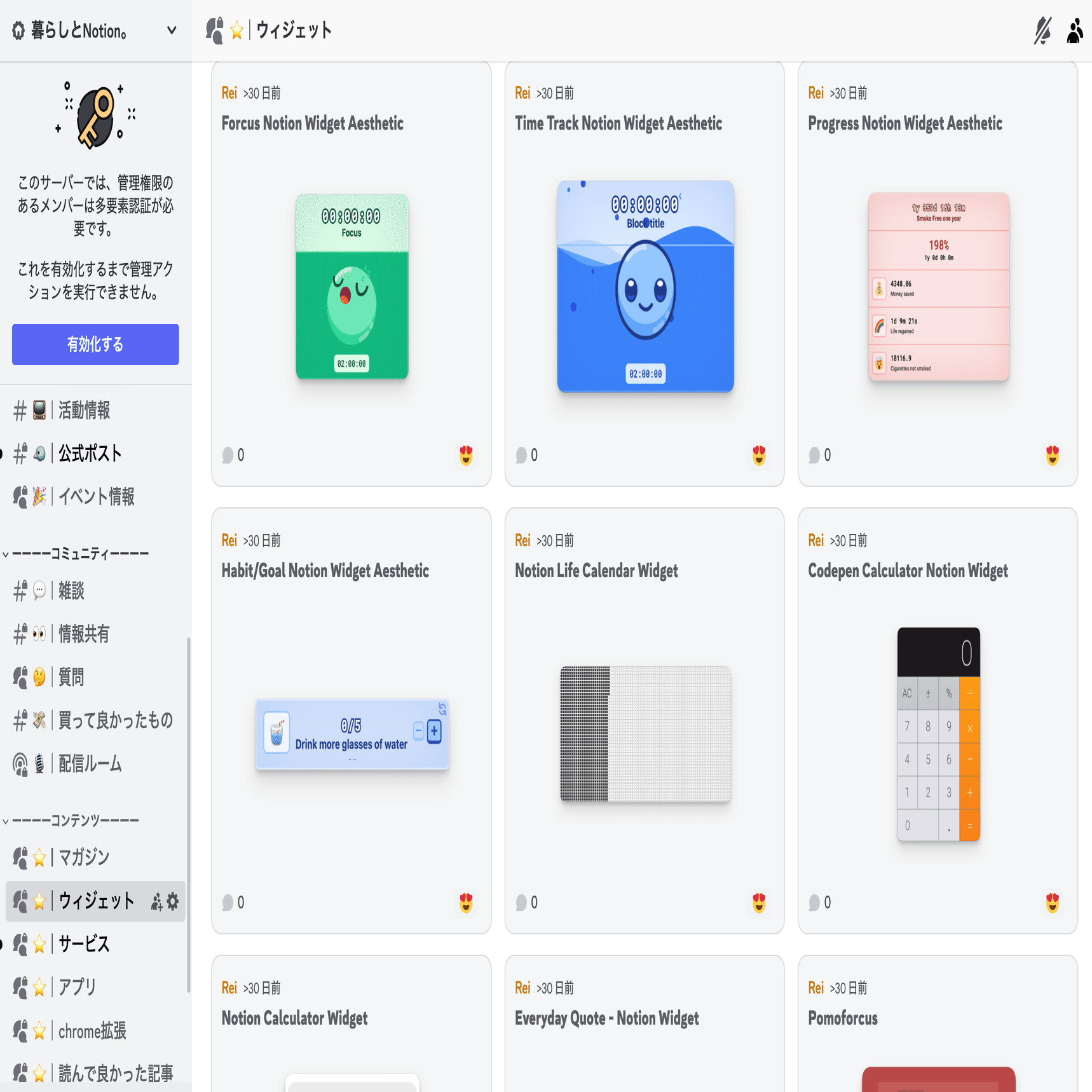Viewport: 1092px width, 1092px height.
Task: Click the Codepen calculator thumbnail
Action: click(939, 734)
